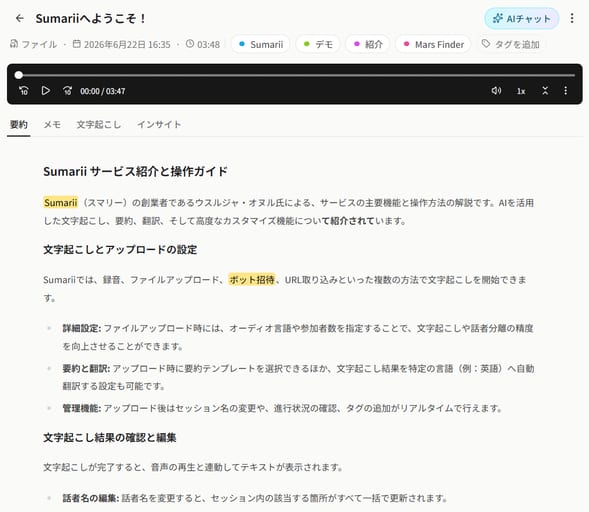Skip forward 10 seconds in audio player
The height and width of the screenshot is (512, 589).
[x=67, y=91]
